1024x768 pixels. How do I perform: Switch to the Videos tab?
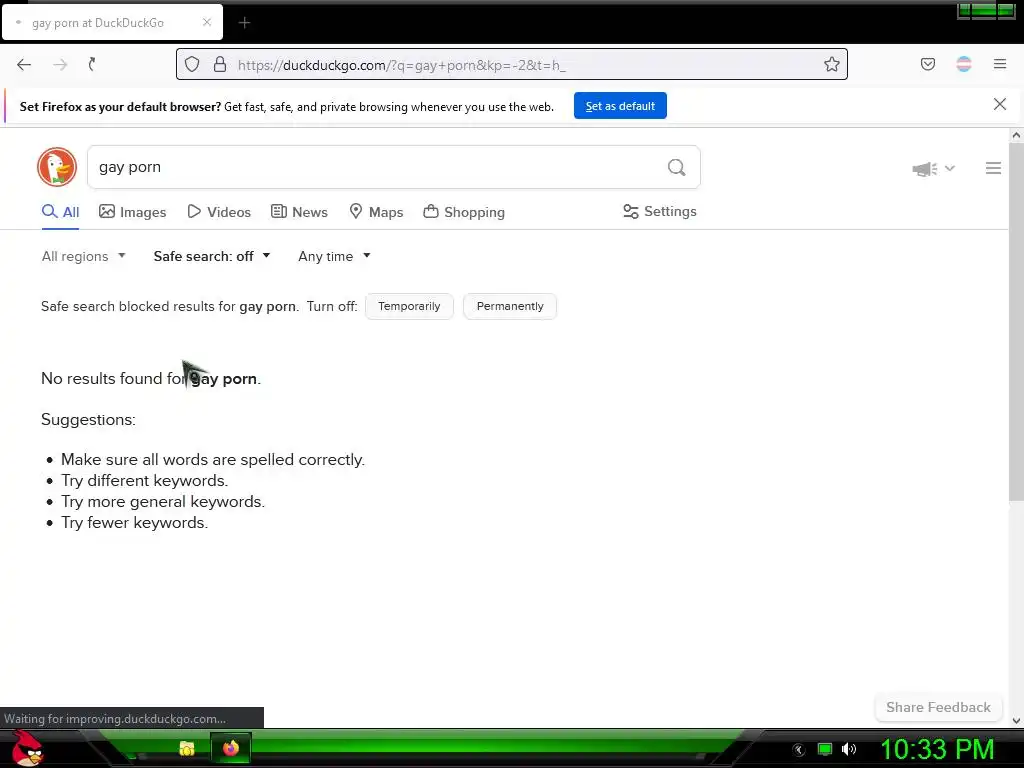click(x=219, y=212)
